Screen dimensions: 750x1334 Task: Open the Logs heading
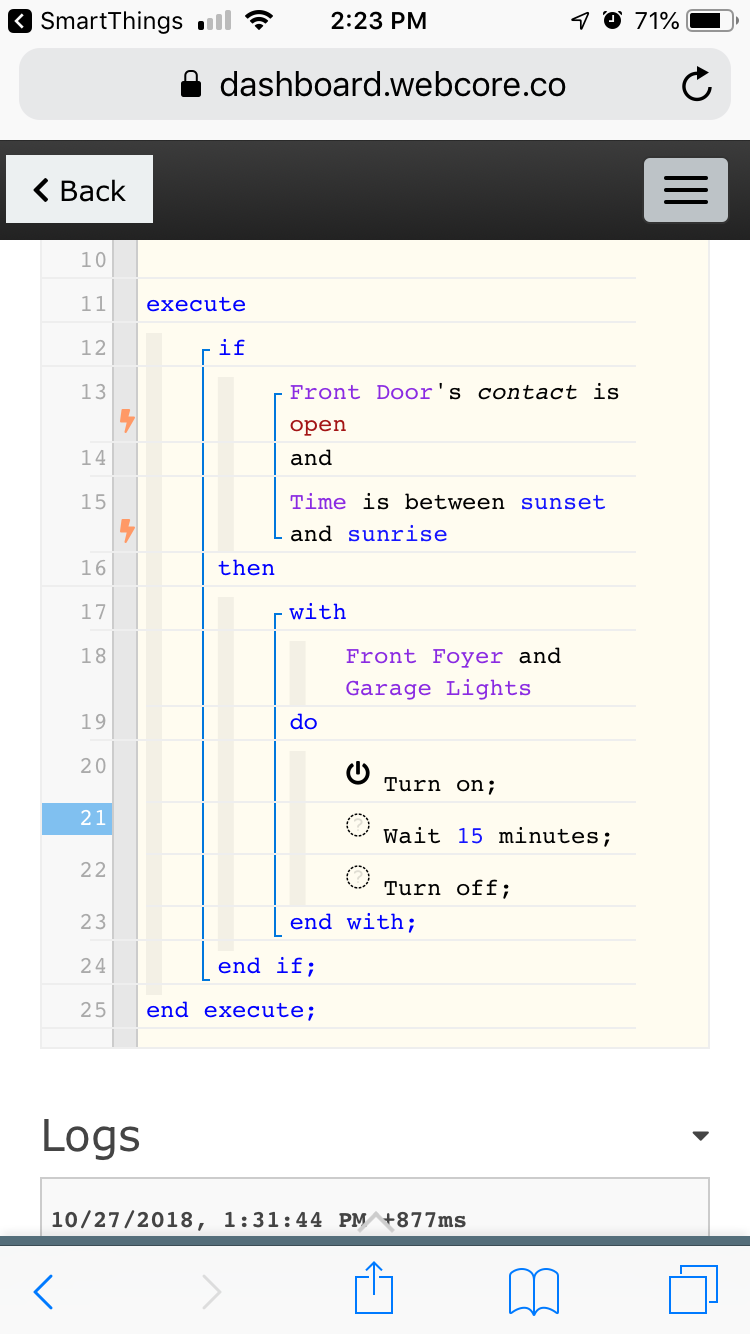pyautogui.click(x=91, y=1136)
